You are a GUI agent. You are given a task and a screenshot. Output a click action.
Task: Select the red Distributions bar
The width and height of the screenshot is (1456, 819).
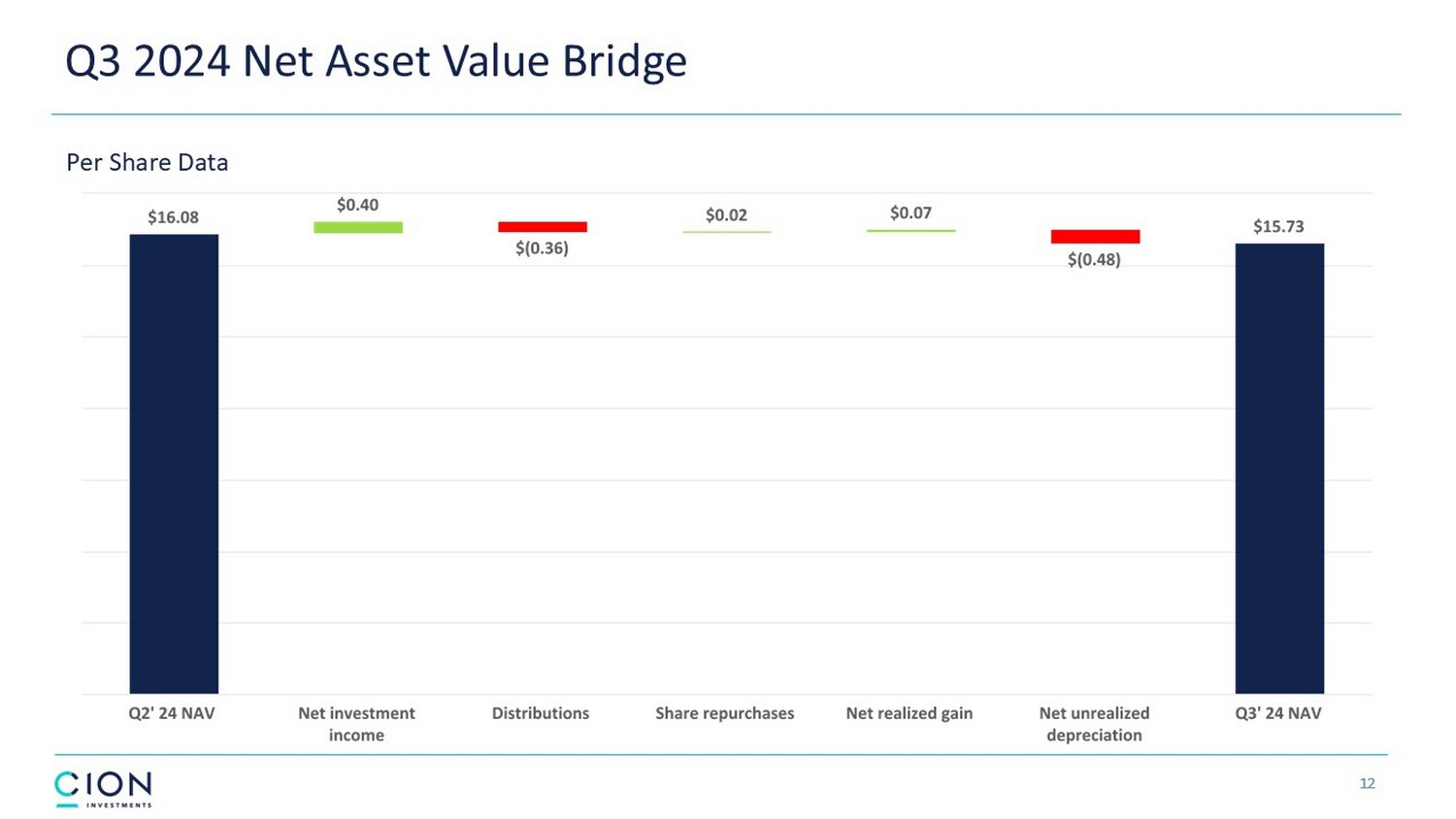[543, 227]
